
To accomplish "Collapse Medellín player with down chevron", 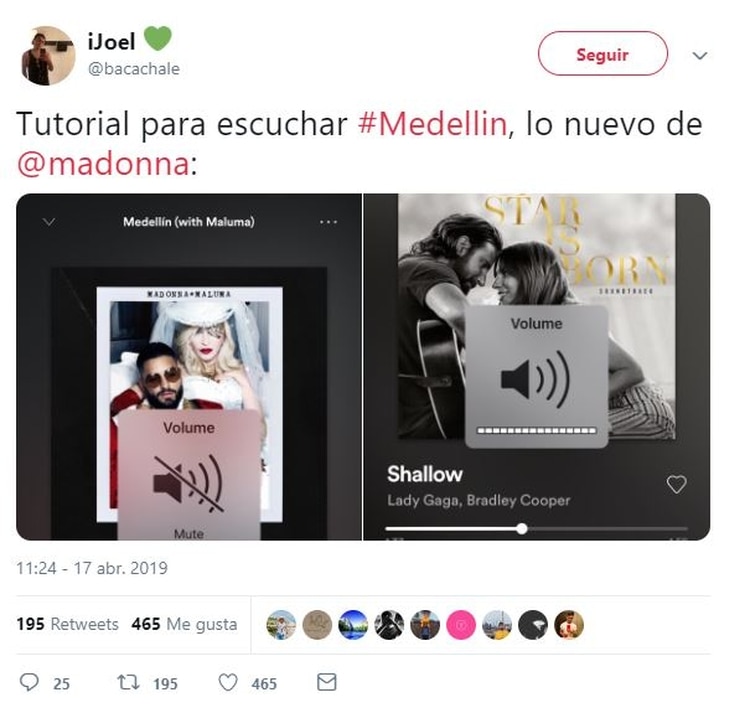I will (x=49, y=222).
